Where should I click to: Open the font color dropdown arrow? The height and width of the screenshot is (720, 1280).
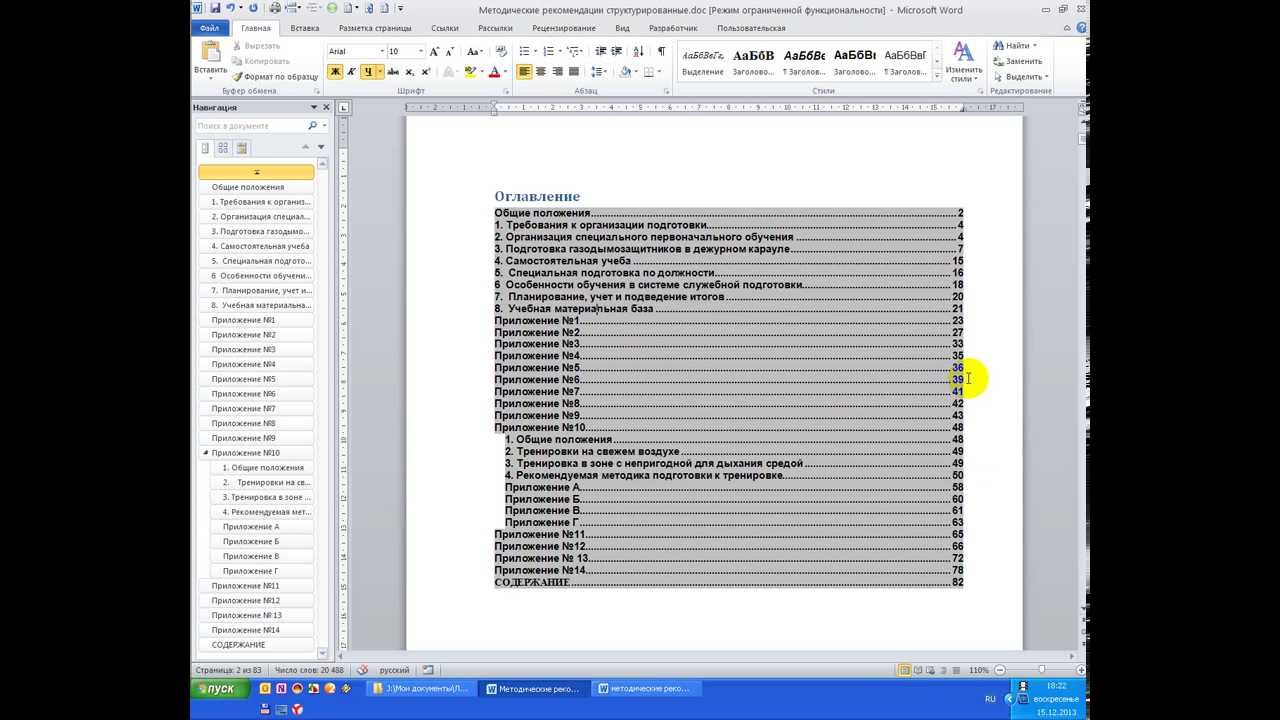[505, 73]
